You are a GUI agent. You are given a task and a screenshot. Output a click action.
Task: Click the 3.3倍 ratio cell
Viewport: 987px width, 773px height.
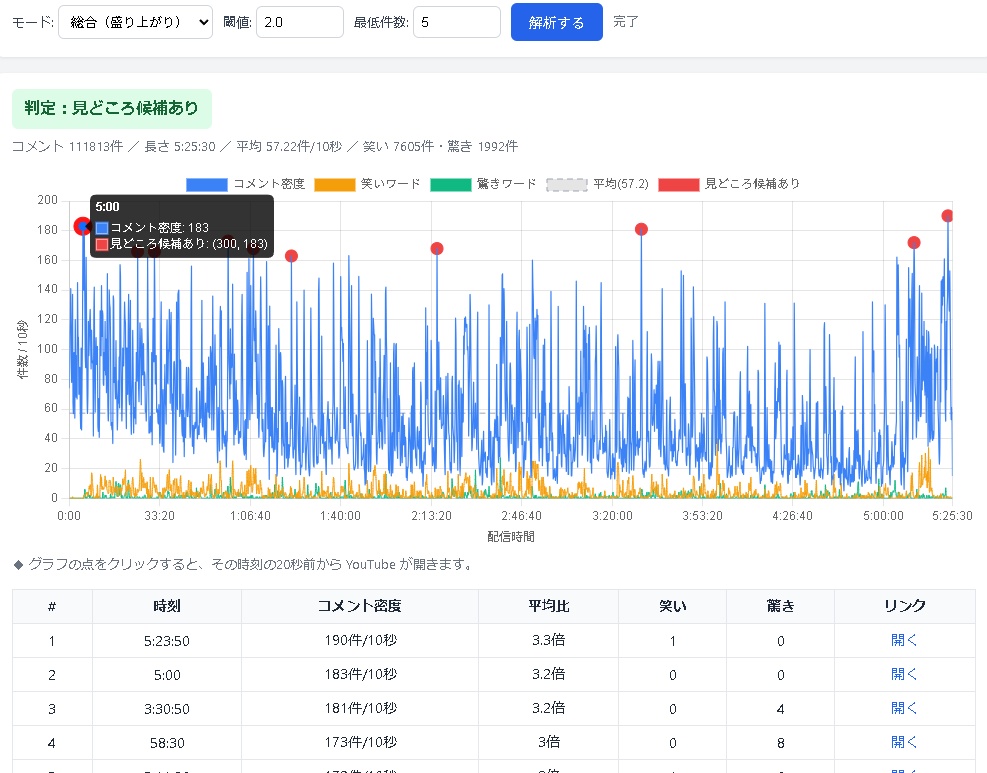tap(548, 640)
